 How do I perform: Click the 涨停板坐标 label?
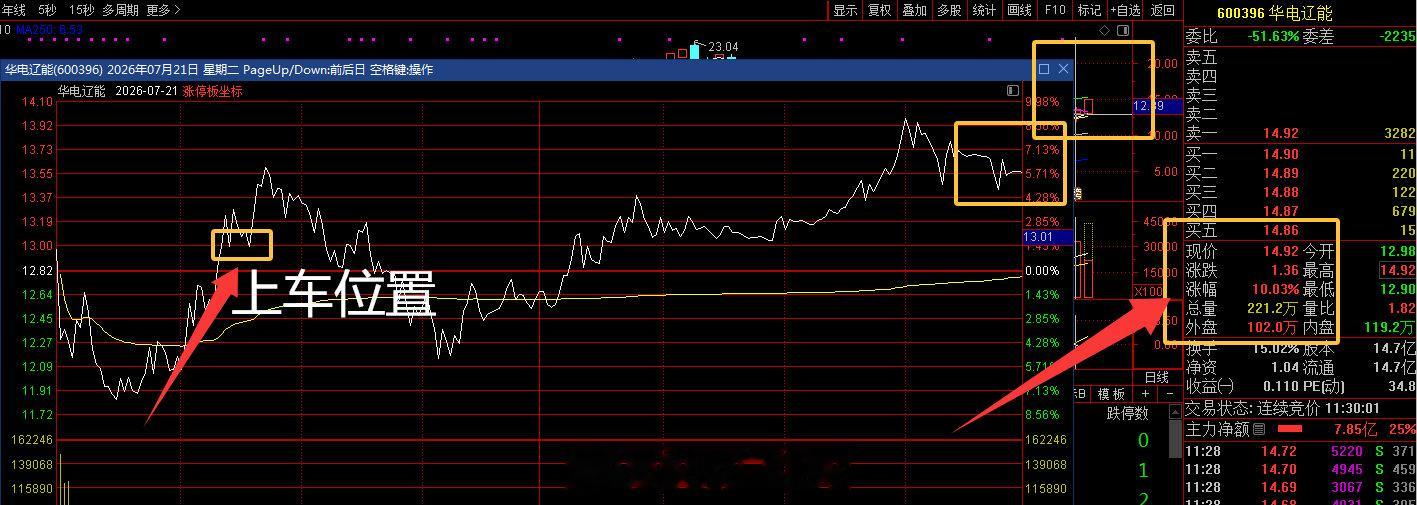(212, 91)
